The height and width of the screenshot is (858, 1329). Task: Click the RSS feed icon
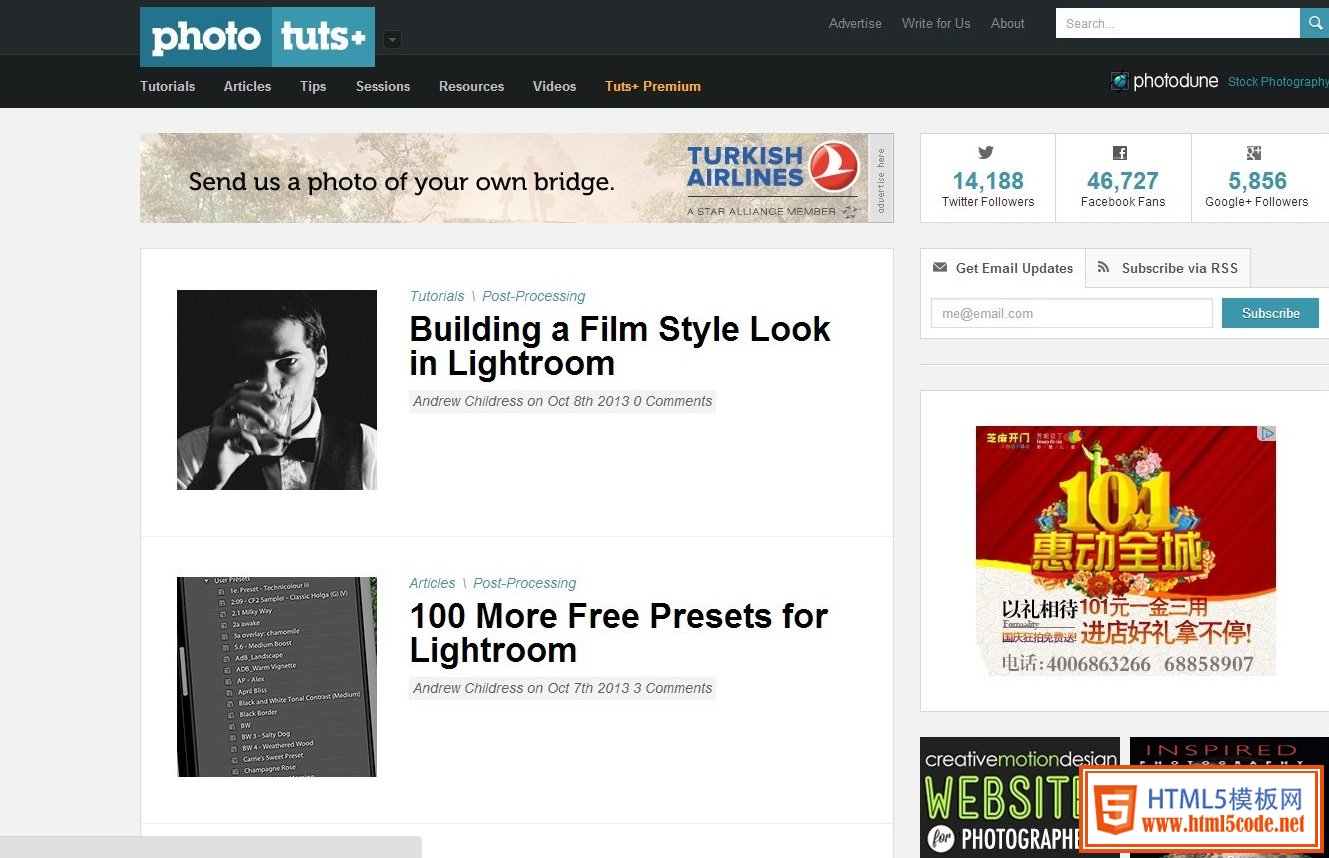coord(1104,267)
